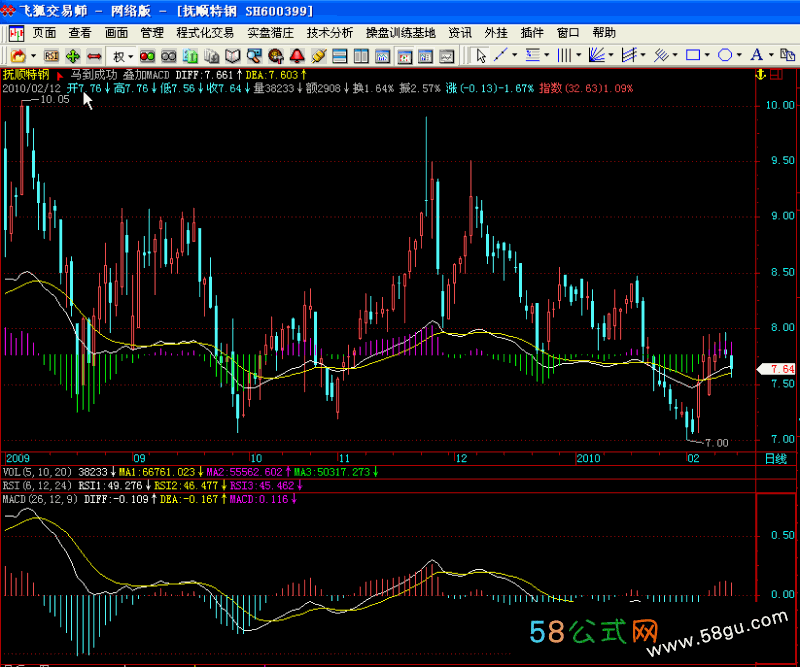Screen dimensions: 800x667
Task: Open the 资讯 menu
Action: click(460, 33)
